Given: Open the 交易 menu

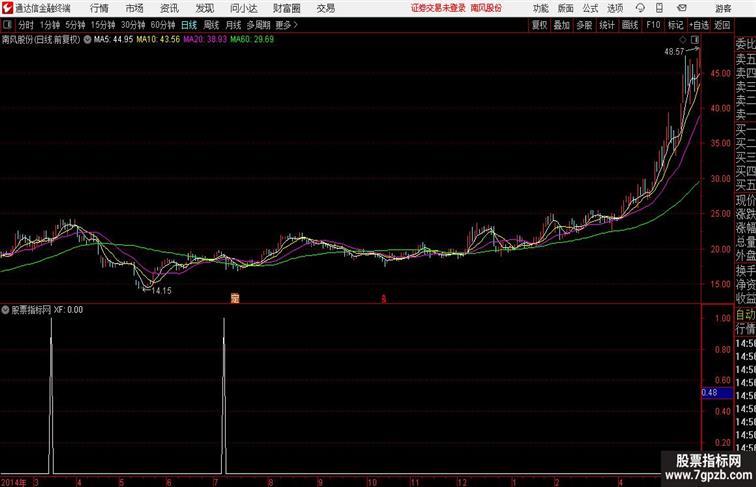Looking at the screenshot, I should (326, 8).
